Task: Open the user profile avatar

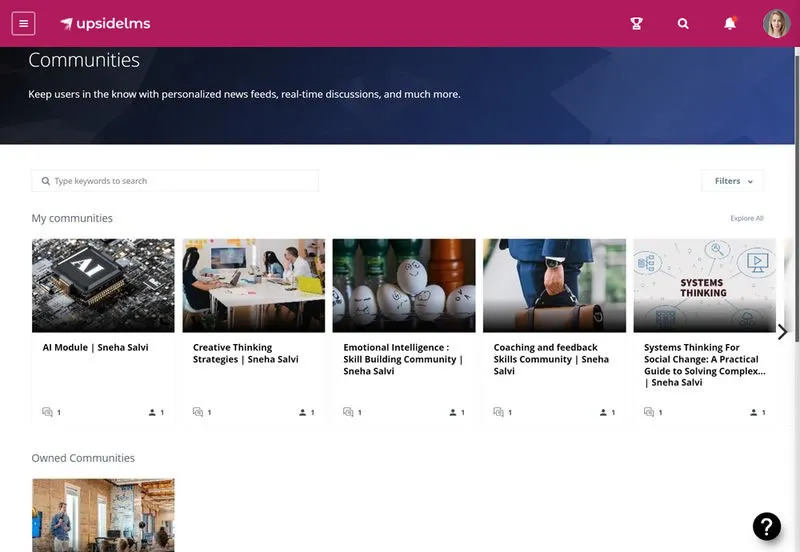Action: [x=776, y=23]
